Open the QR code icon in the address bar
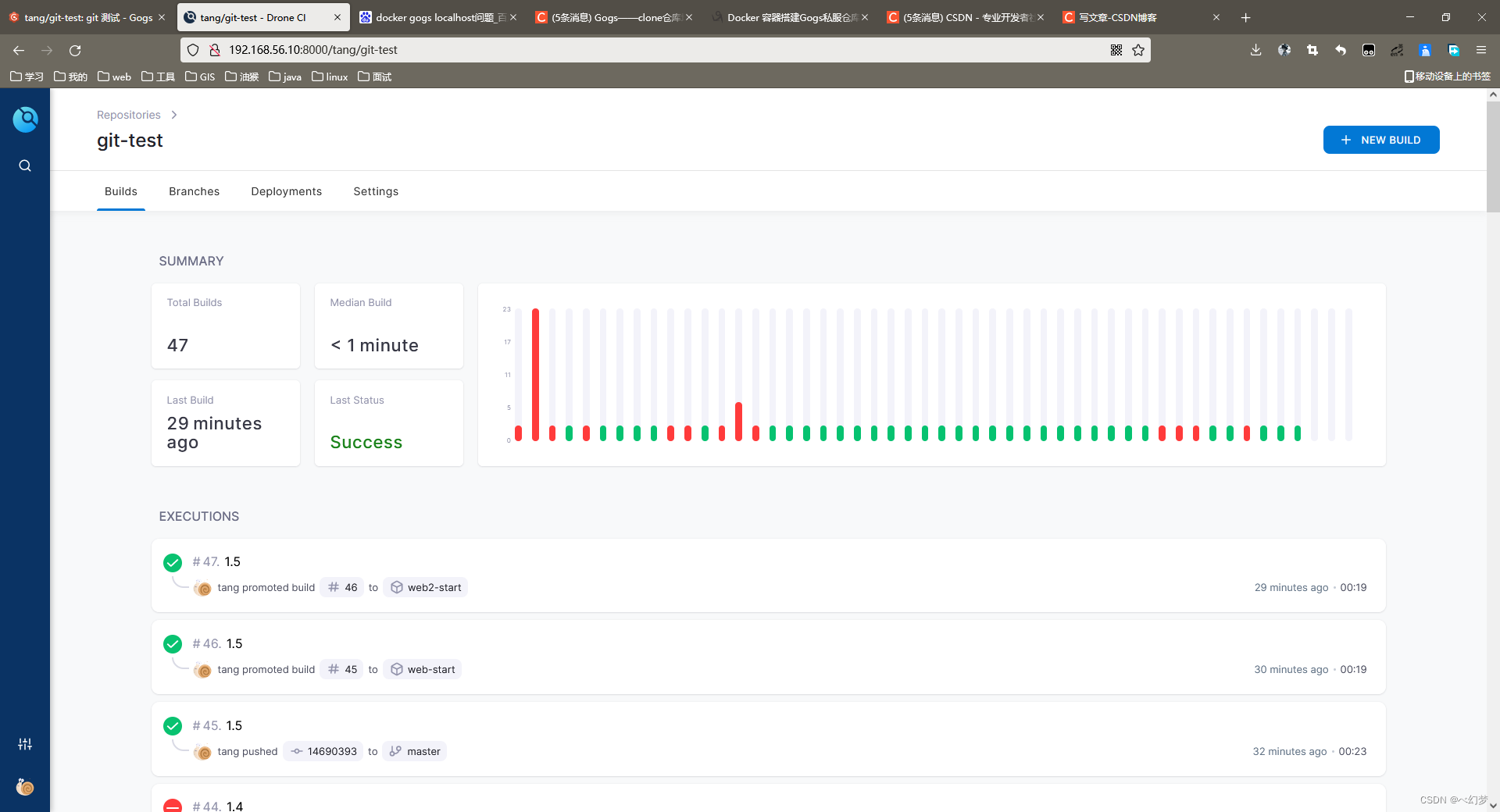Image resolution: width=1500 pixels, height=812 pixels. click(1116, 50)
